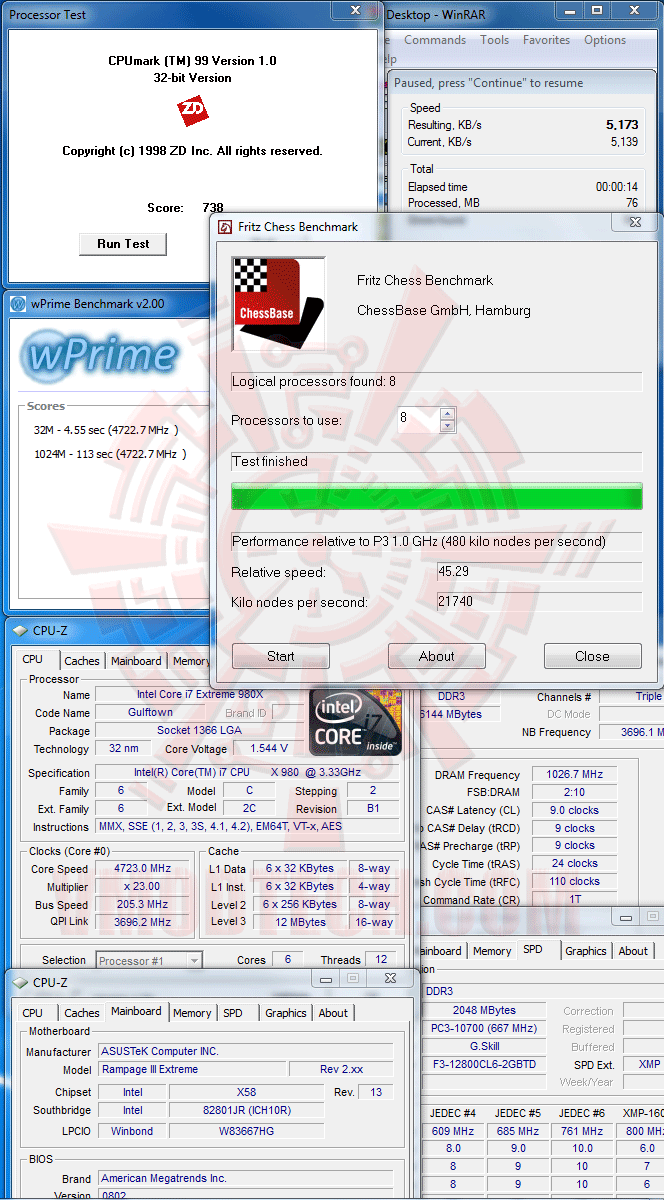Click the processor name Intel Core i7 Extreme 980X
Viewport: 664px width, 1200px height.
tap(201, 694)
